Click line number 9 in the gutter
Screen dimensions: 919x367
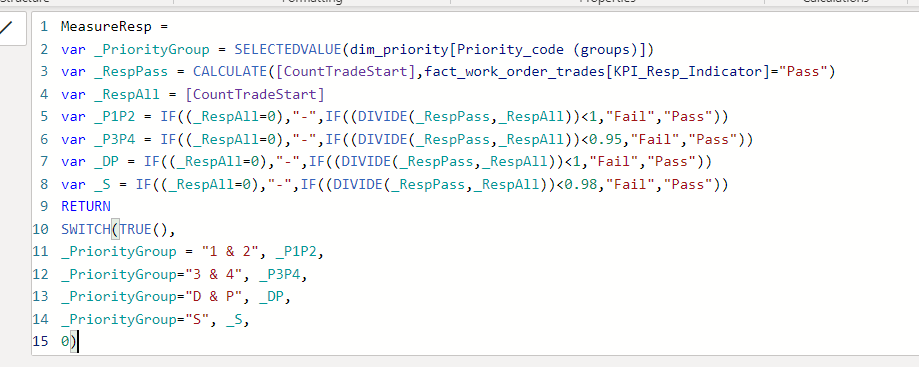45,207
